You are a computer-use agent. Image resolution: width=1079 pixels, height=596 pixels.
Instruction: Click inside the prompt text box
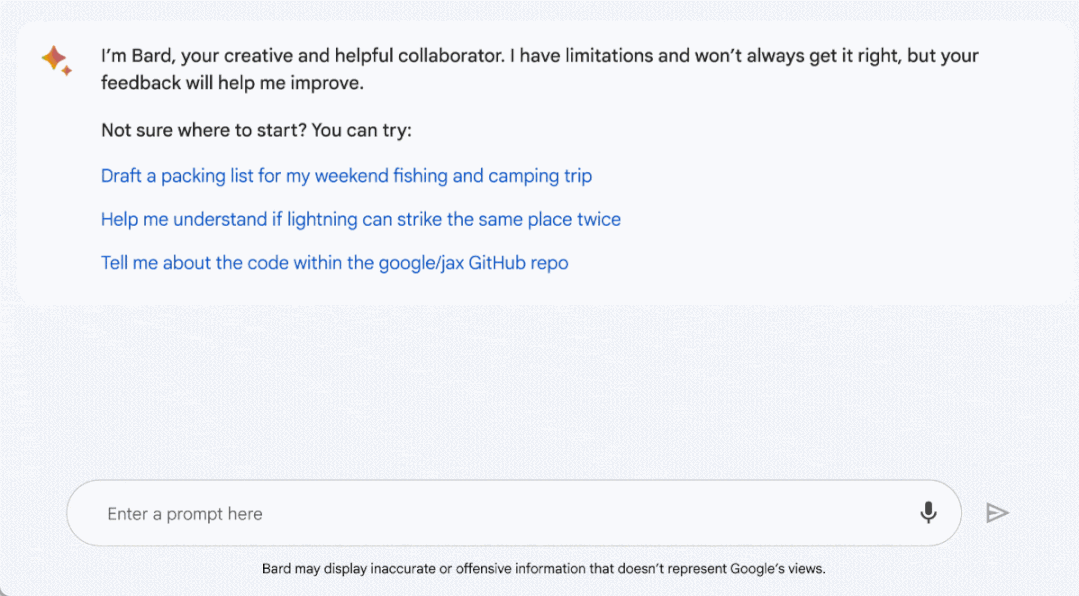[500, 514]
